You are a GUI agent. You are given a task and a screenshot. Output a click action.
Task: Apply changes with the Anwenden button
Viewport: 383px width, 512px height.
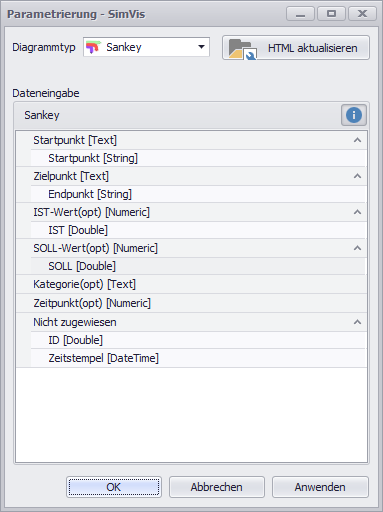pos(320,487)
